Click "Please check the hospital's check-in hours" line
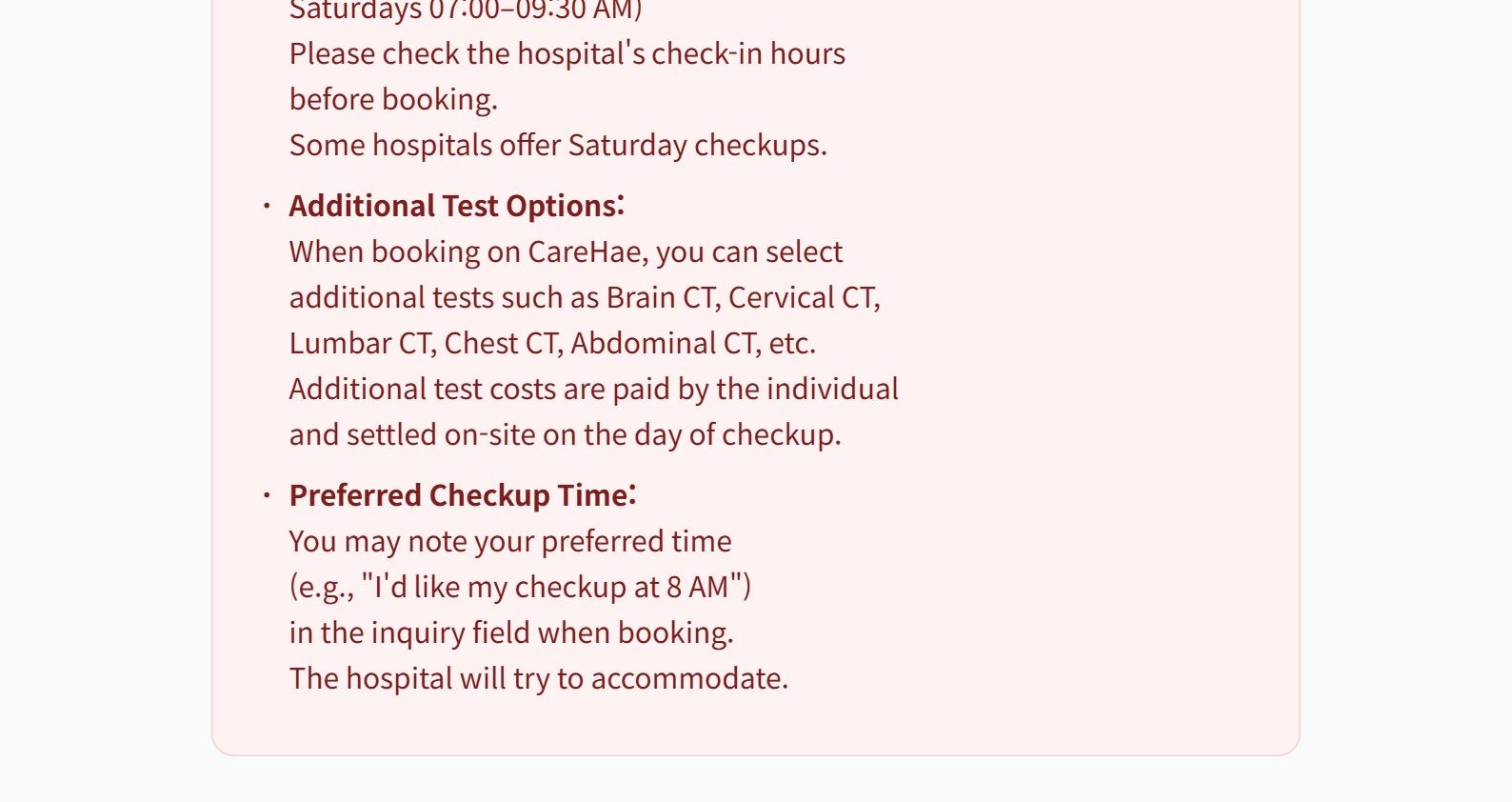The width and height of the screenshot is (1512, 802). (567, 53)
